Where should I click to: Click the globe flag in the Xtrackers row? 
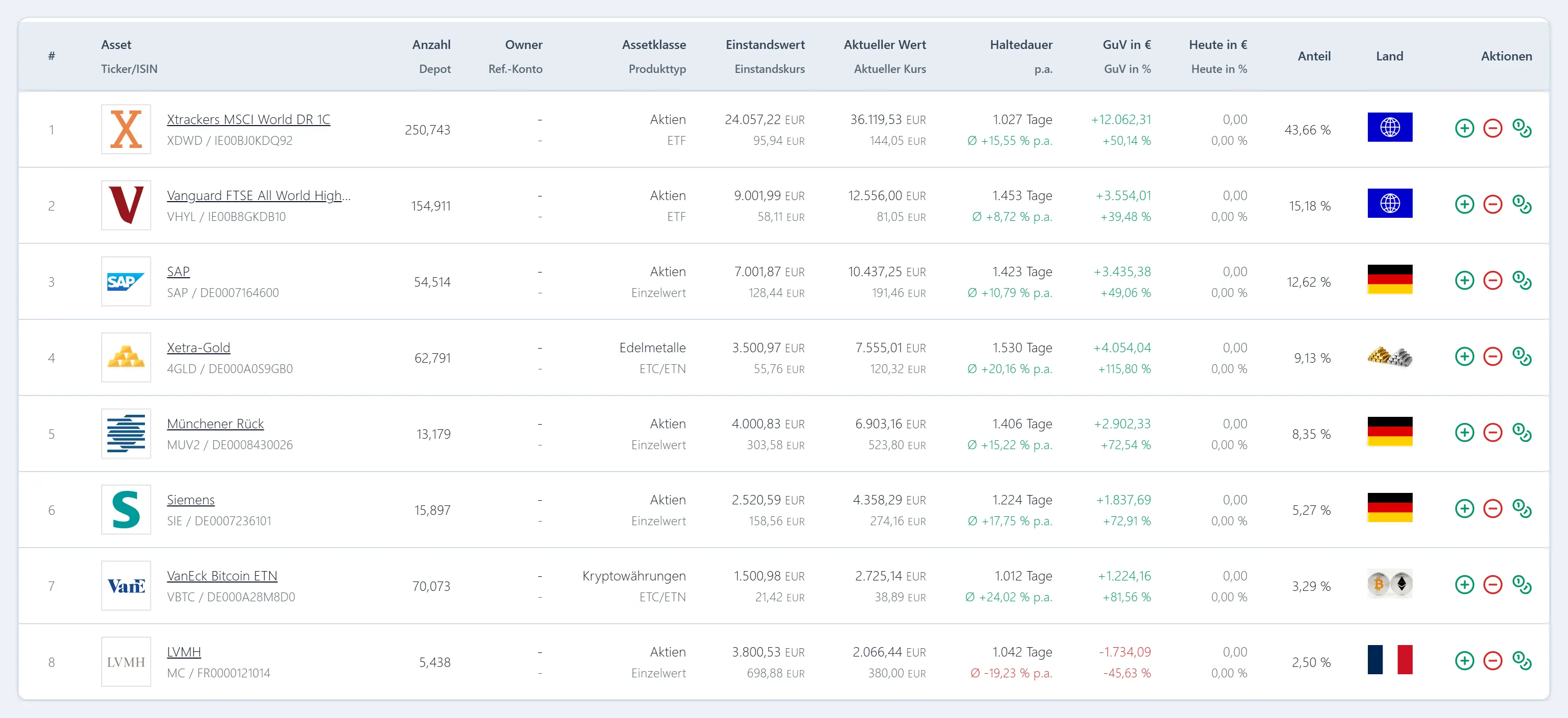(x=1390, y=127)
